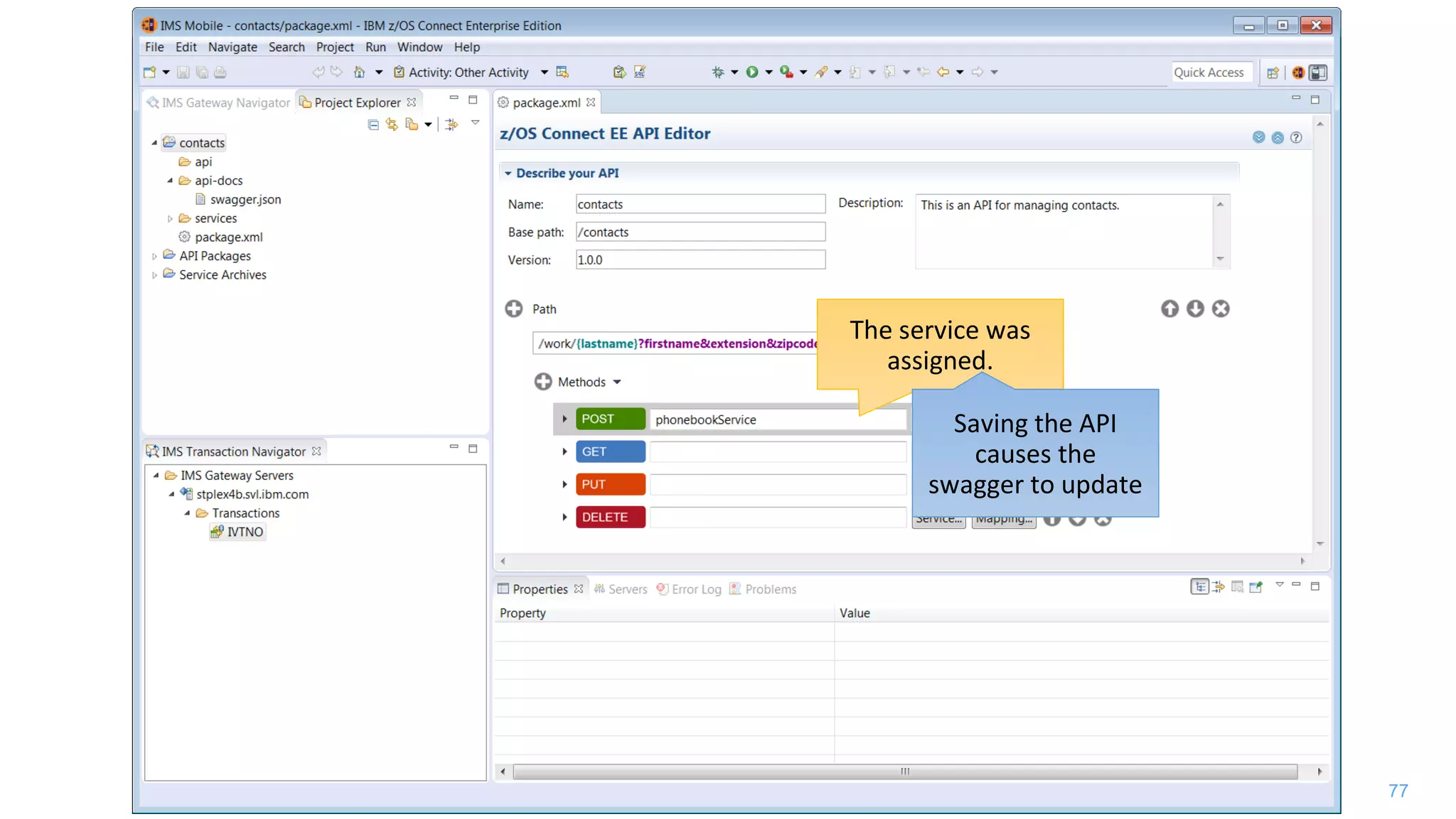Open the Project menu

click(335, 47)
